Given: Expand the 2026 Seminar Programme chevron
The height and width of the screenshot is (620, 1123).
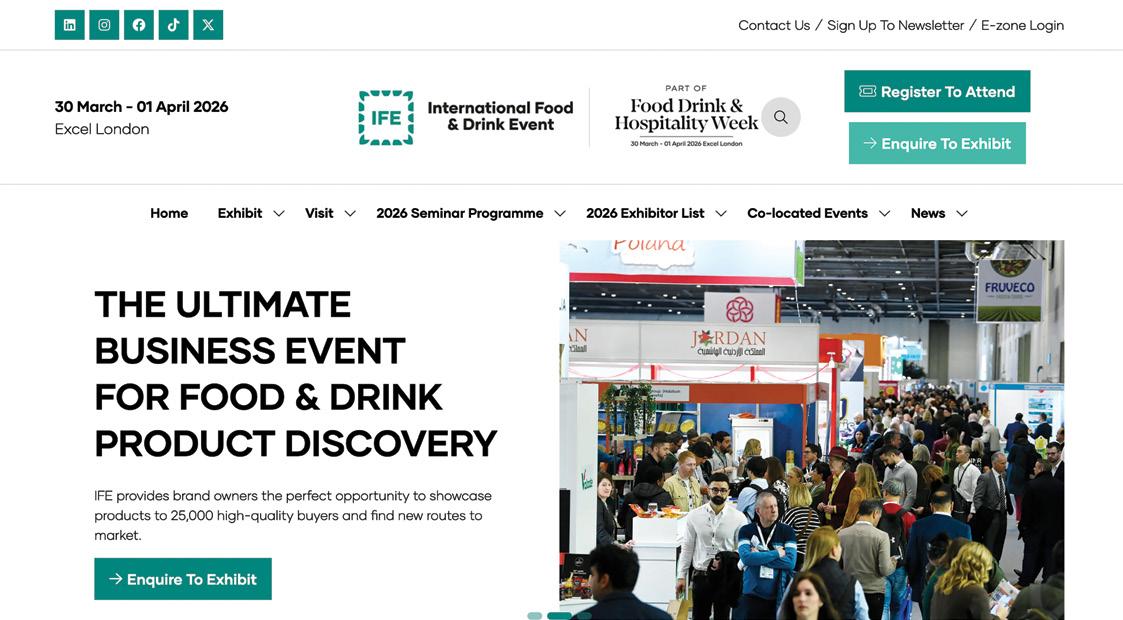Looking at the screenshot, I should tap(560, 213).
